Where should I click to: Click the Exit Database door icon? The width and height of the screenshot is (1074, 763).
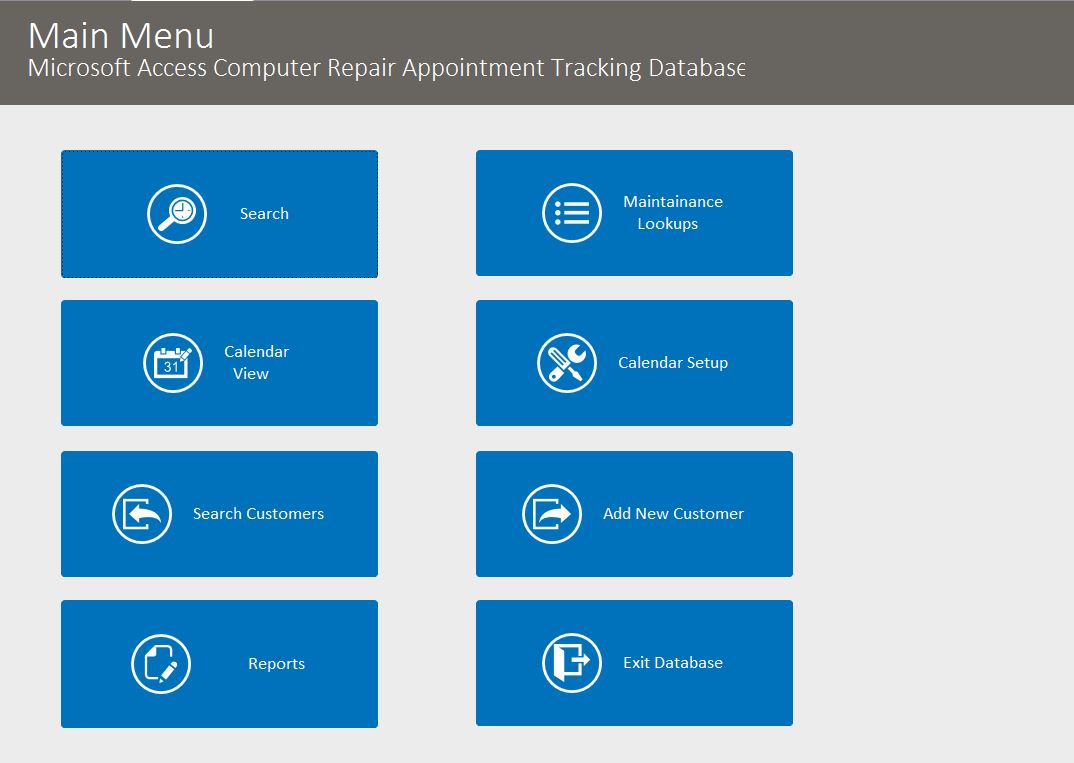click(x=571, y=662)
